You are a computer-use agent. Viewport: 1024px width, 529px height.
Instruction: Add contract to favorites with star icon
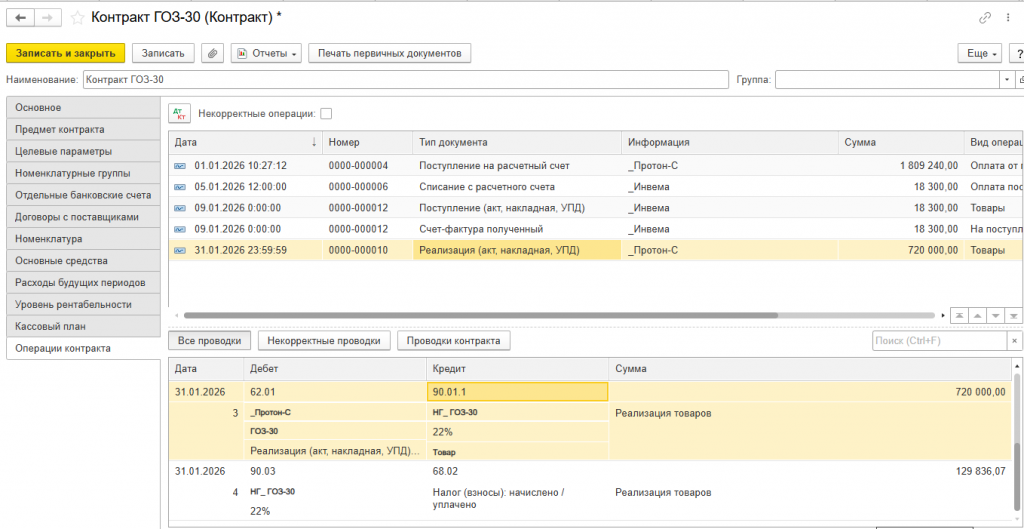point(77,18)
